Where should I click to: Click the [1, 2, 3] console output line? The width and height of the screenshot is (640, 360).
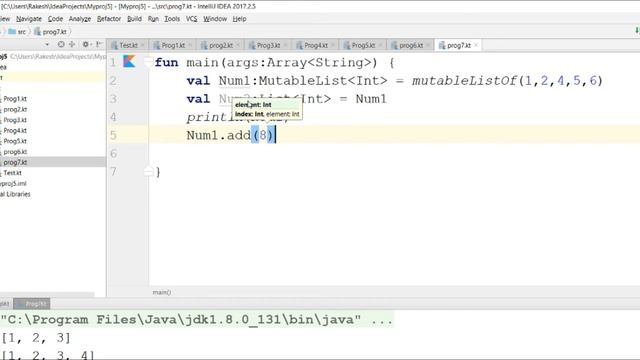(36, 338)
